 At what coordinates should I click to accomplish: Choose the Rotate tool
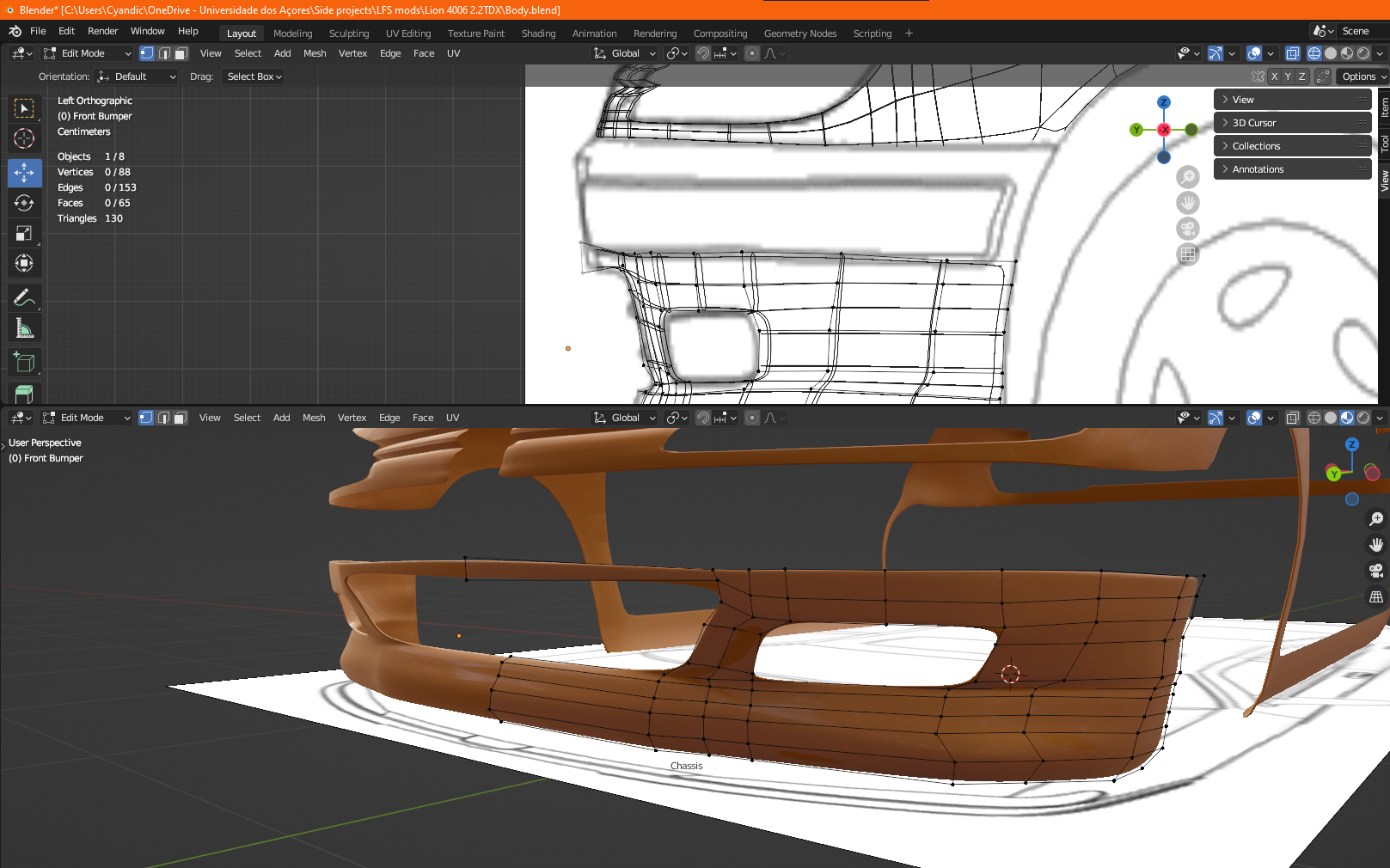24,203
